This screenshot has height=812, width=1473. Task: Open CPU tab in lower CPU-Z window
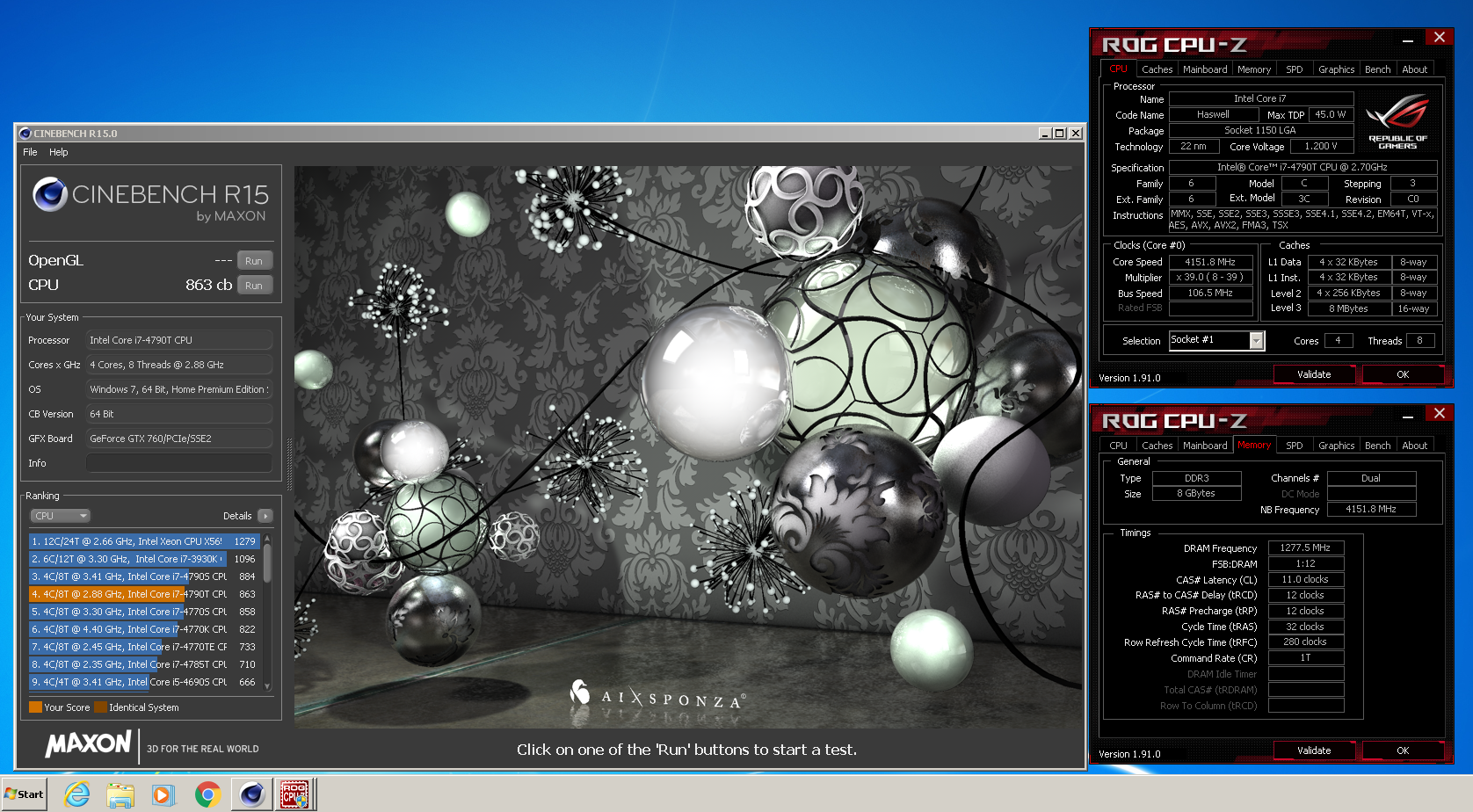1118,446
